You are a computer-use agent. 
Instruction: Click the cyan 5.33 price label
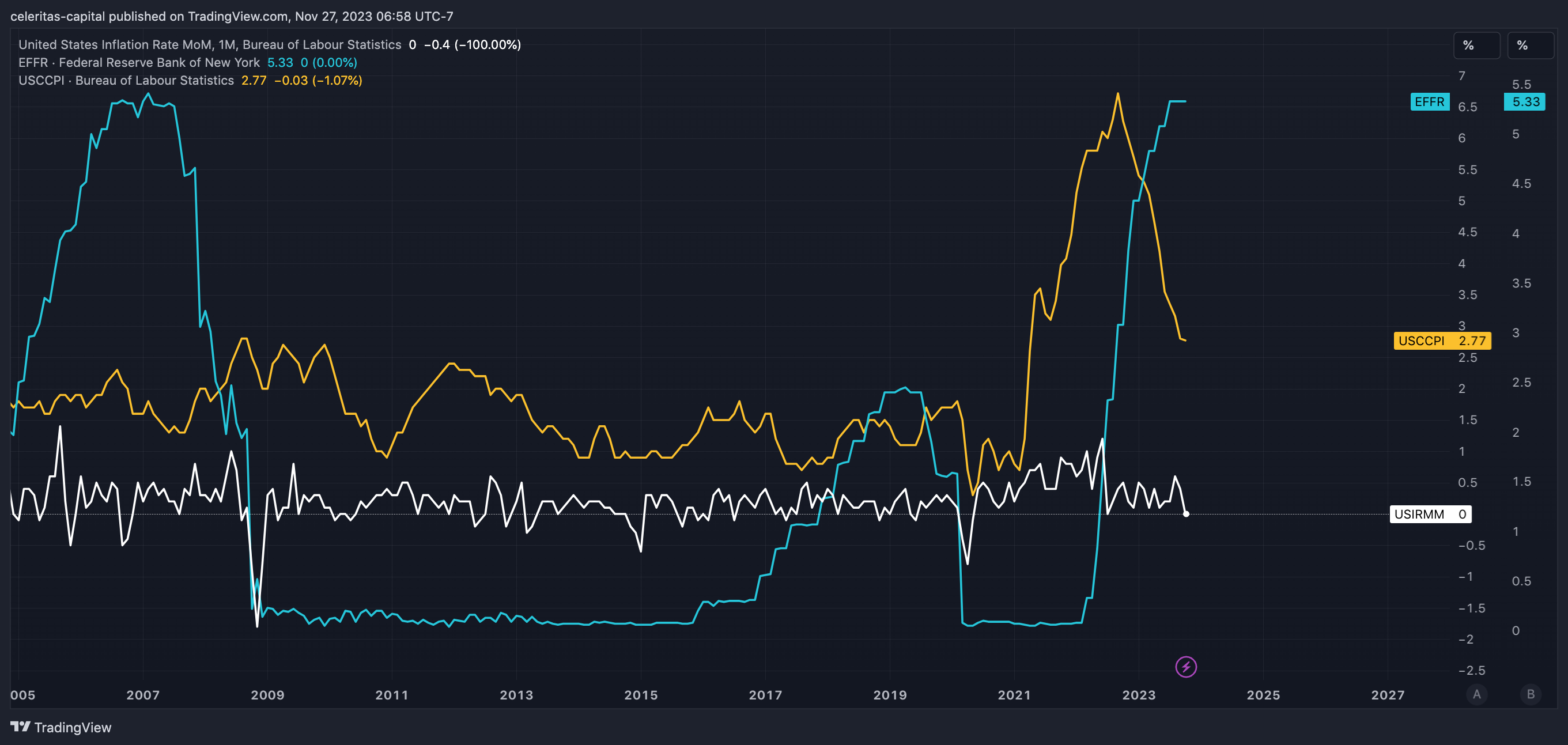(1525, 101)
